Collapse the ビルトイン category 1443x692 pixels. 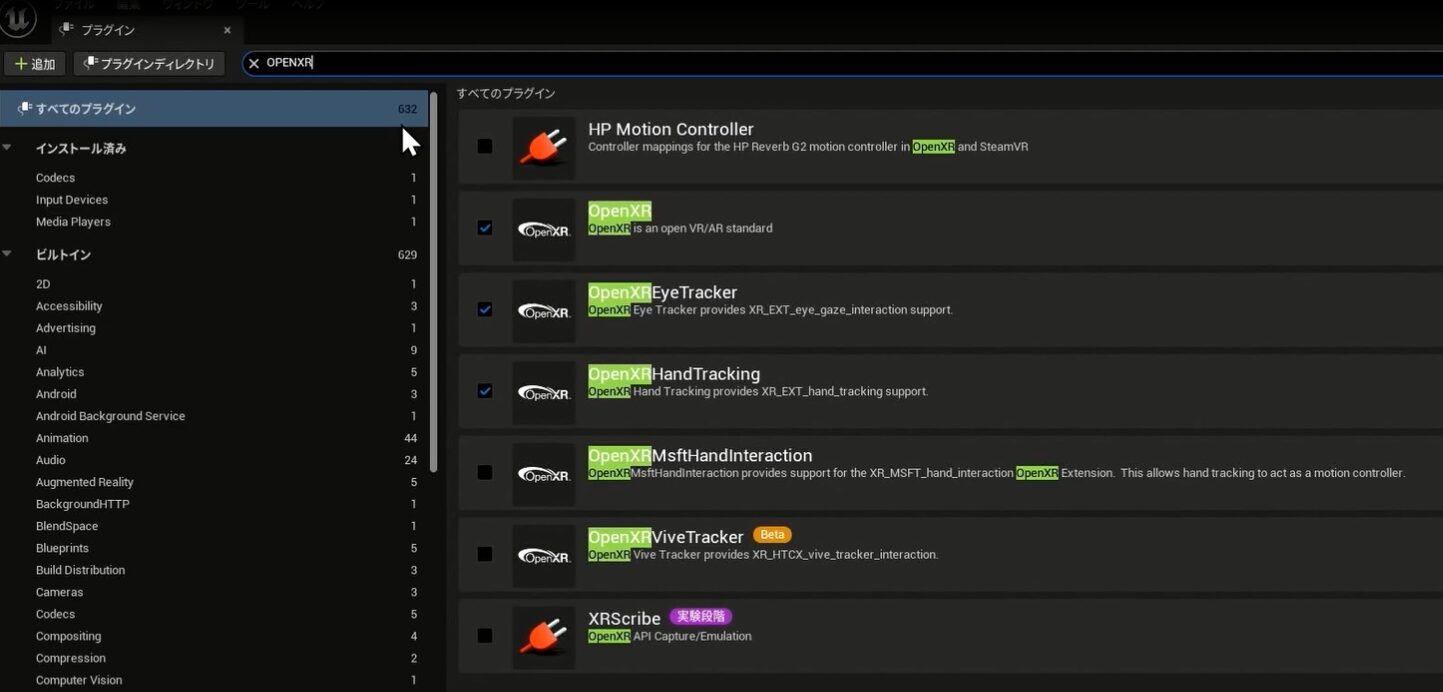[x=8, y=255]
